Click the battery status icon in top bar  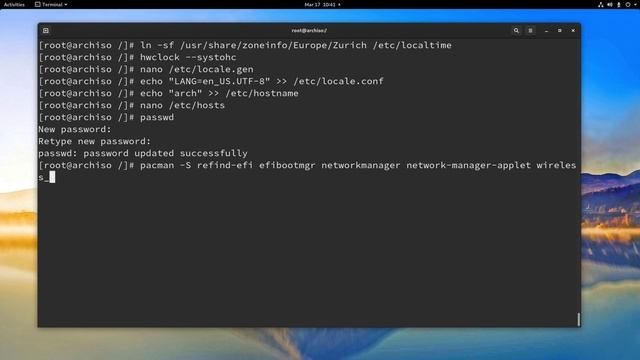coord(619,4)
